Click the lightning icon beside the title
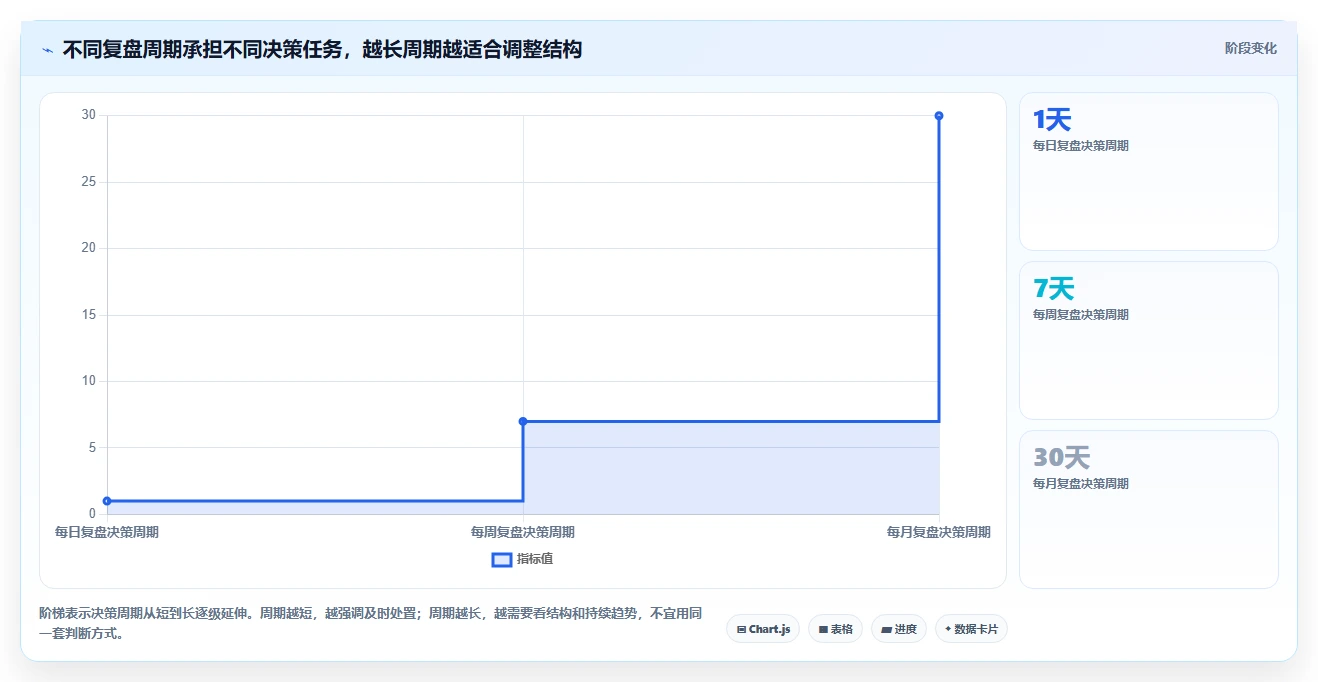 point(47,49)
